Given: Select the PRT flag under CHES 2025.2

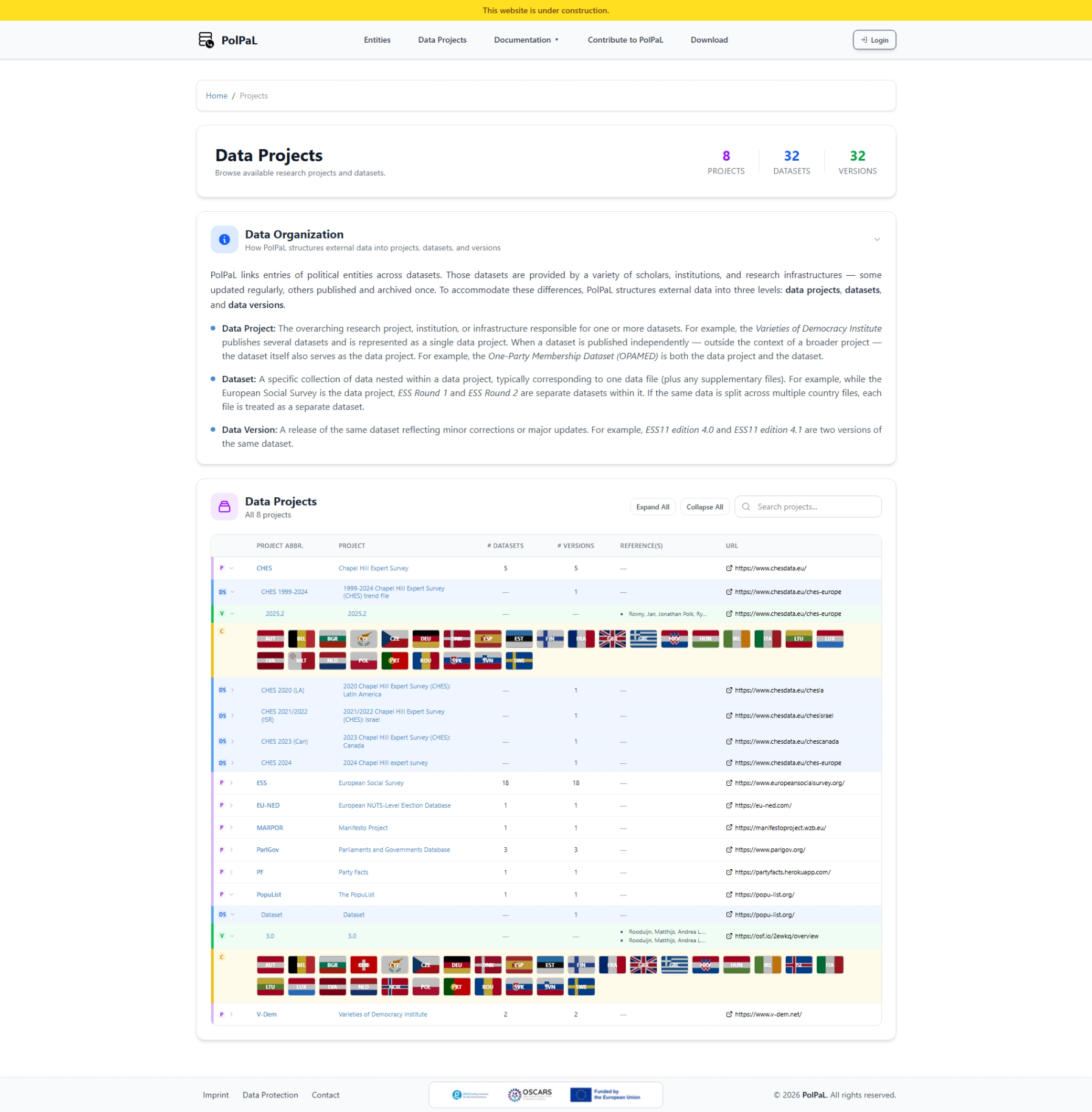Looking at the screenshot, I should pyautogui.click(x=394, y=660).
